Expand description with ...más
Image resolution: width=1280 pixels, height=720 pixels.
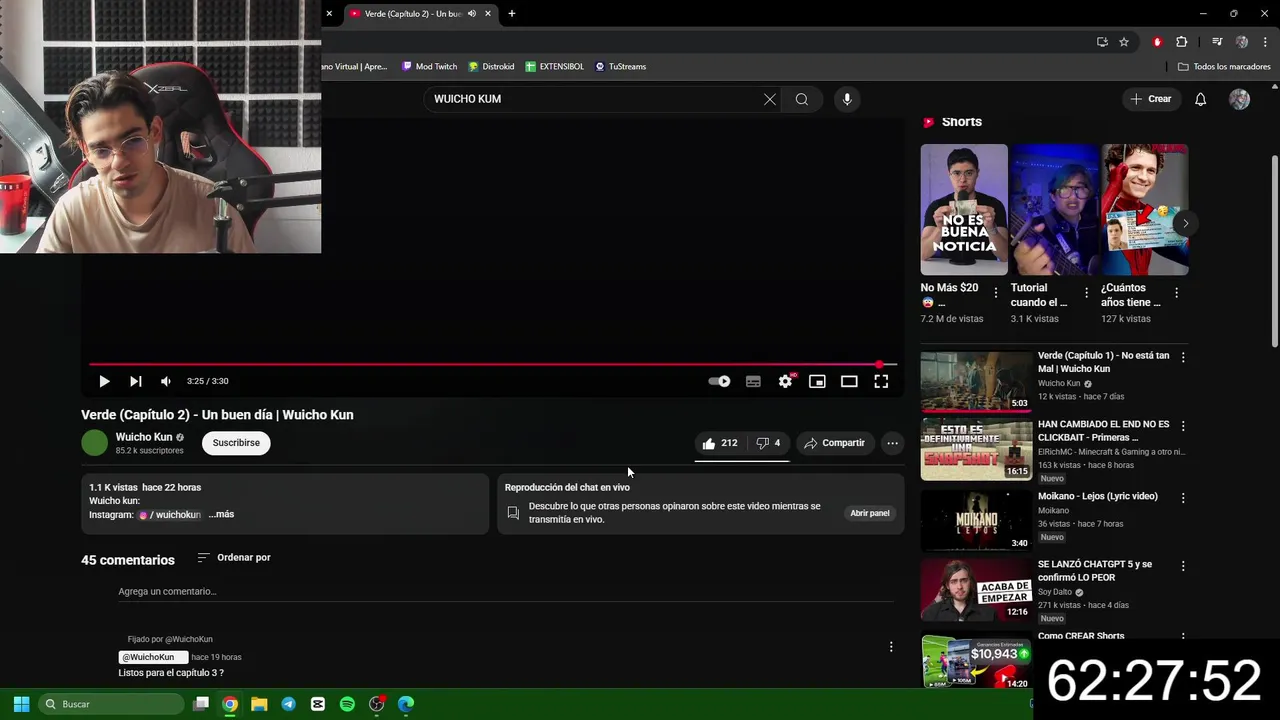[221, 514]
